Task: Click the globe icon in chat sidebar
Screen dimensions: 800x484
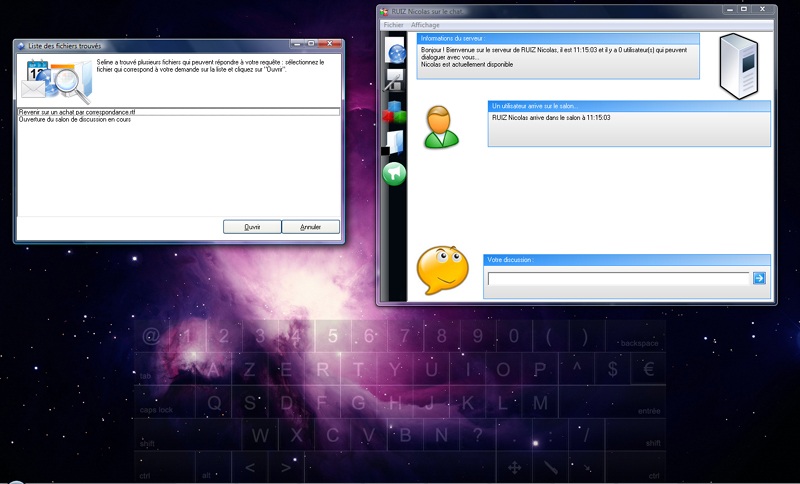Action: point(396,53)
